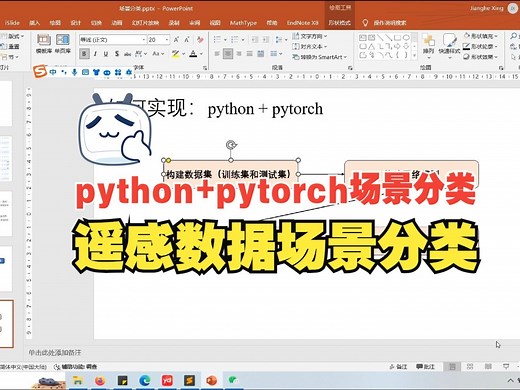This screenshot has width=520, height=390.
Task: Open the Text Direction option
Action: pyautogui.click(x=310, y=36)
